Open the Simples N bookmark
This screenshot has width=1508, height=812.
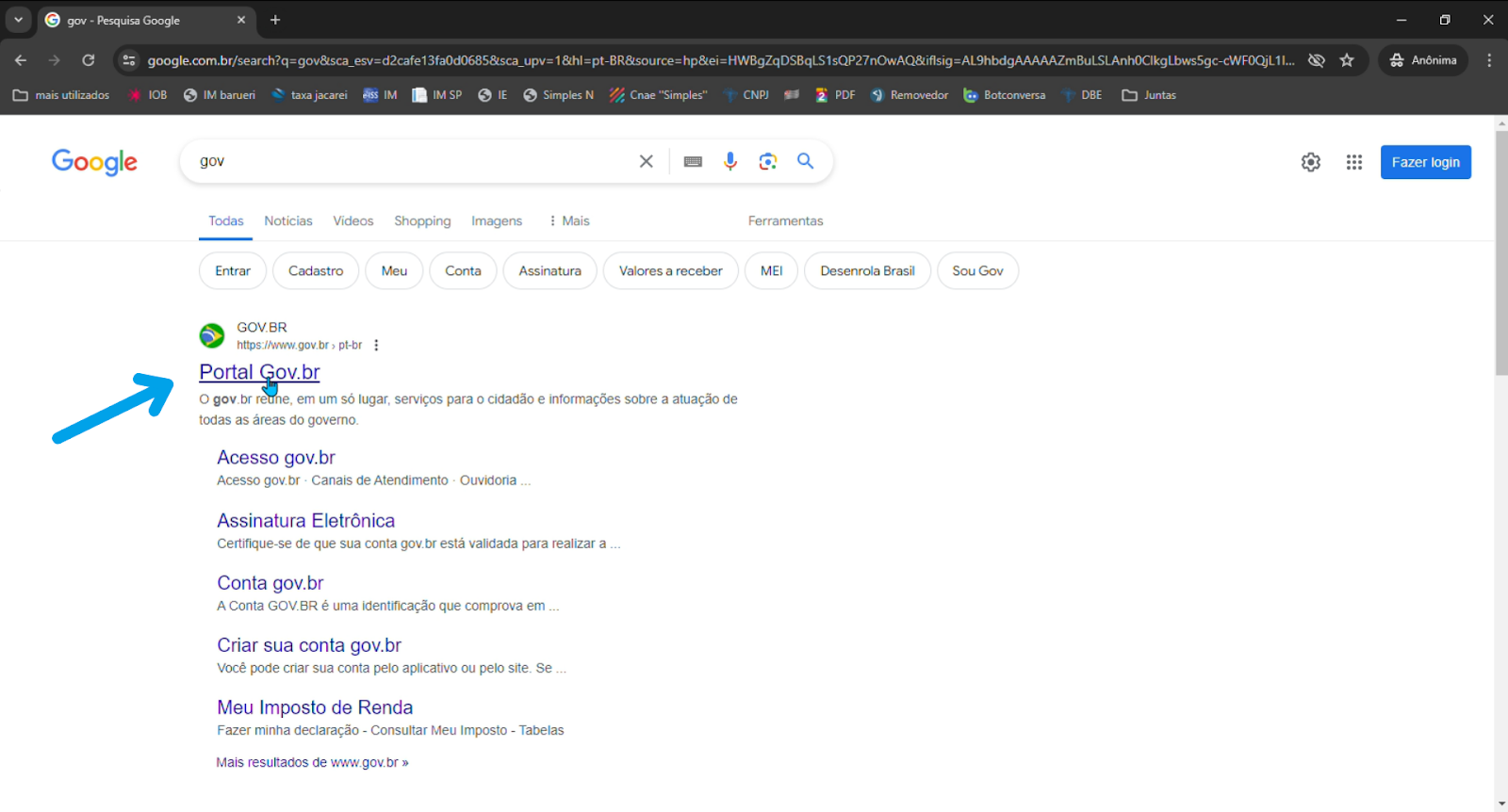(558, 95)
